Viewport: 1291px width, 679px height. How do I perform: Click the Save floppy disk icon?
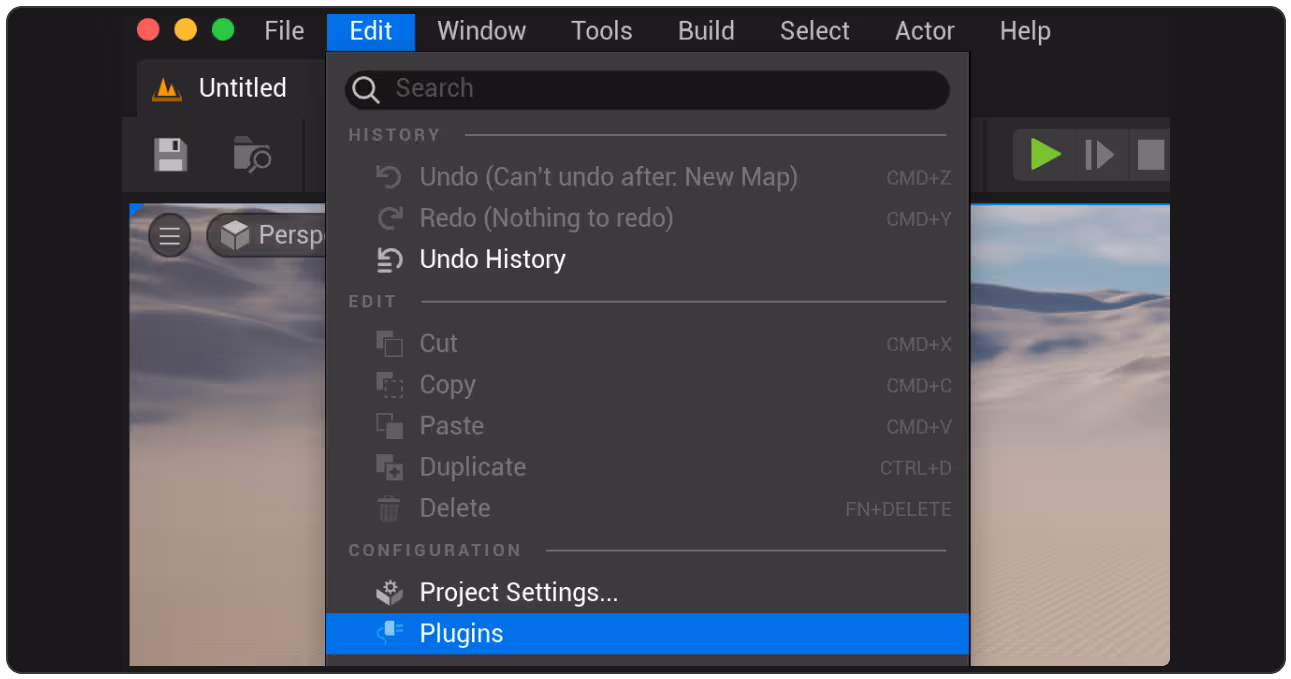170,155
